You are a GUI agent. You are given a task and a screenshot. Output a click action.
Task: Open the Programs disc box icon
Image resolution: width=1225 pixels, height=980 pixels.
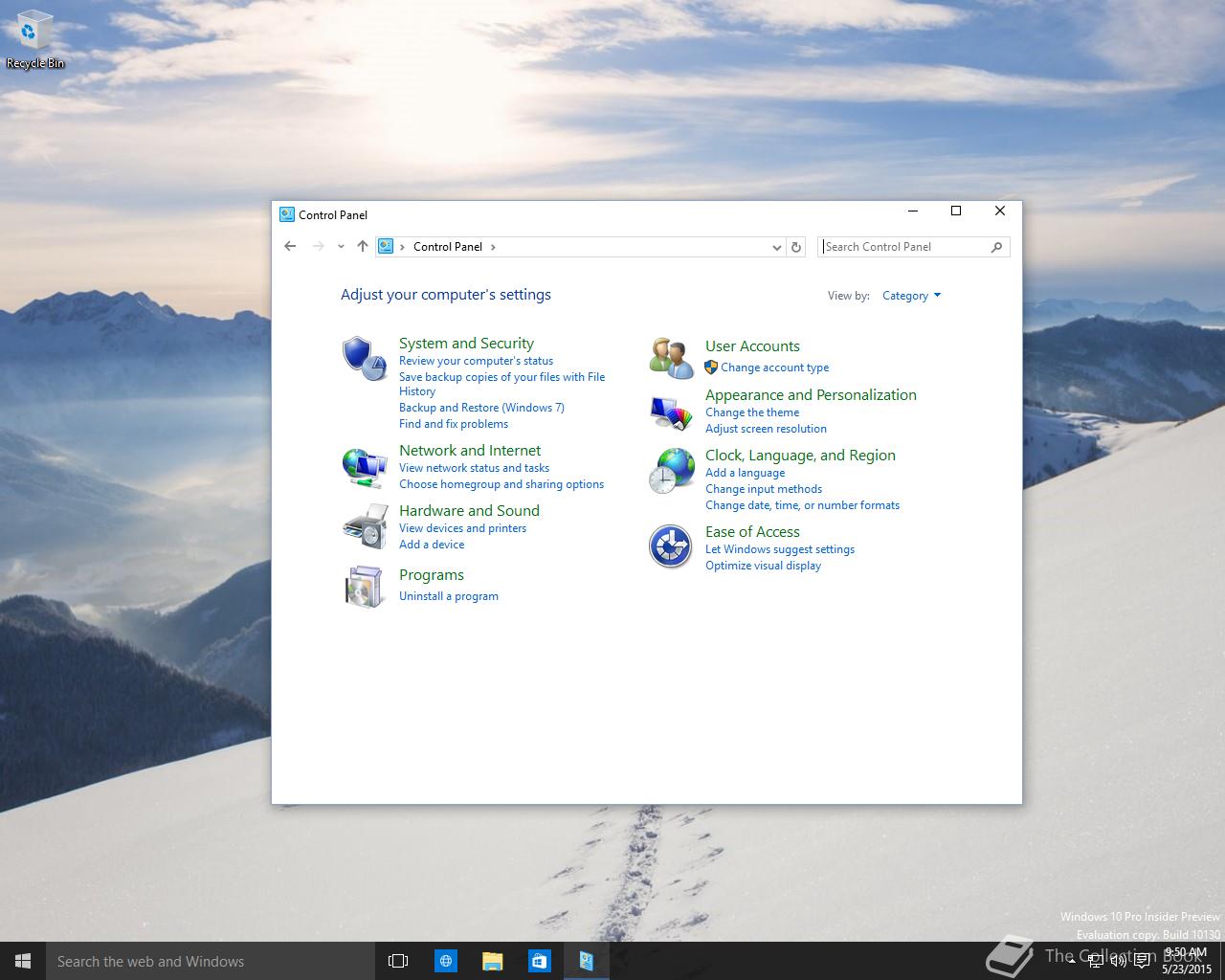364,586
